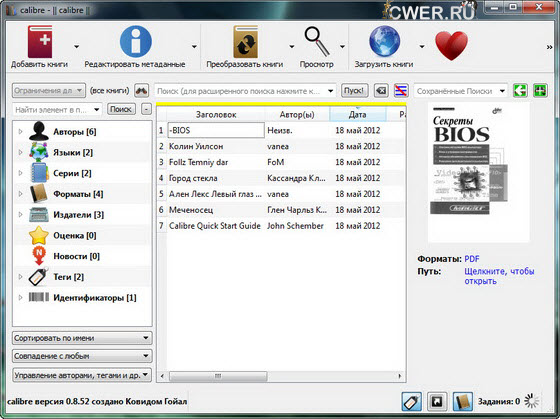Click the PDF format link
The height and width of the screenshot is (419, 560).
(472, 259)
